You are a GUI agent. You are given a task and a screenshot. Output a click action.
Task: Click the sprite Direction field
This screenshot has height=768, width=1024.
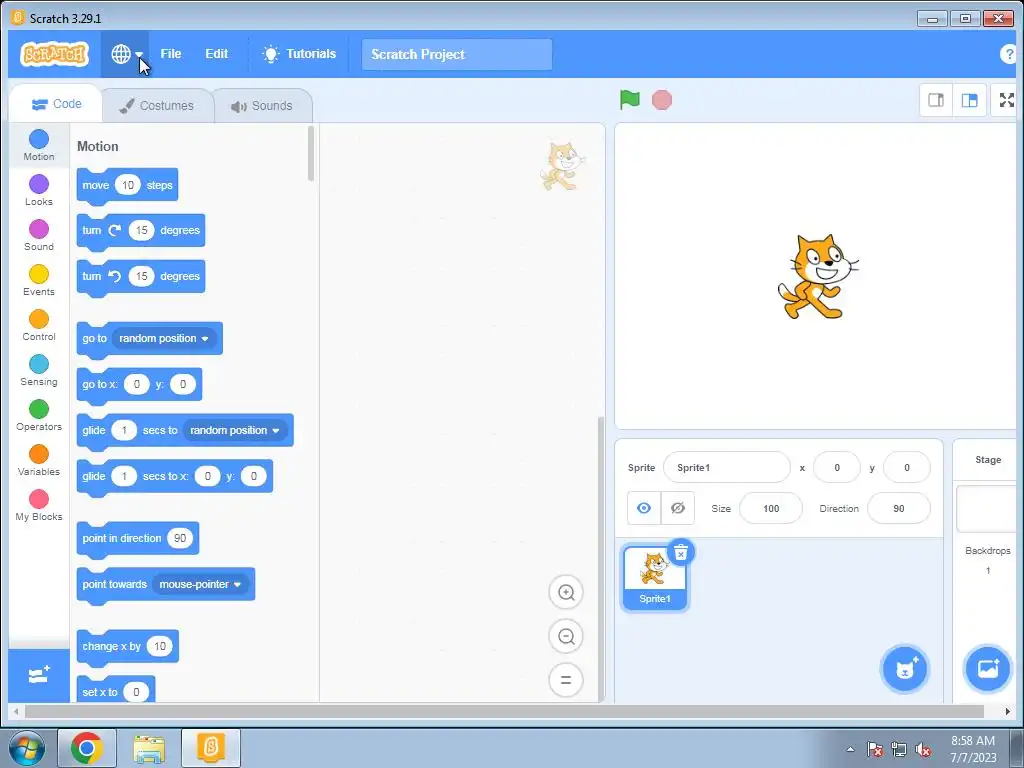899,509
